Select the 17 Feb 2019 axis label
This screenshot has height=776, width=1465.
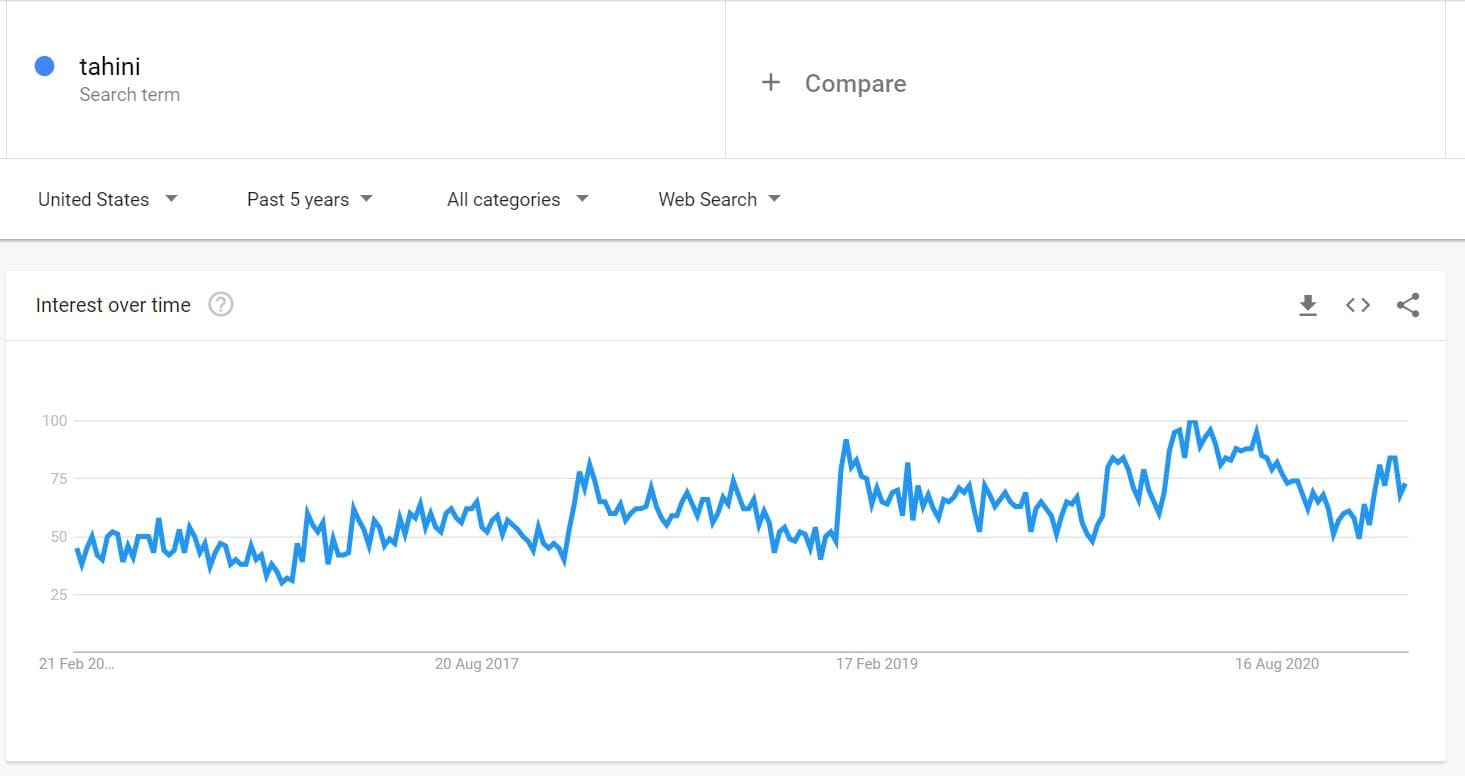click(877, 664)
